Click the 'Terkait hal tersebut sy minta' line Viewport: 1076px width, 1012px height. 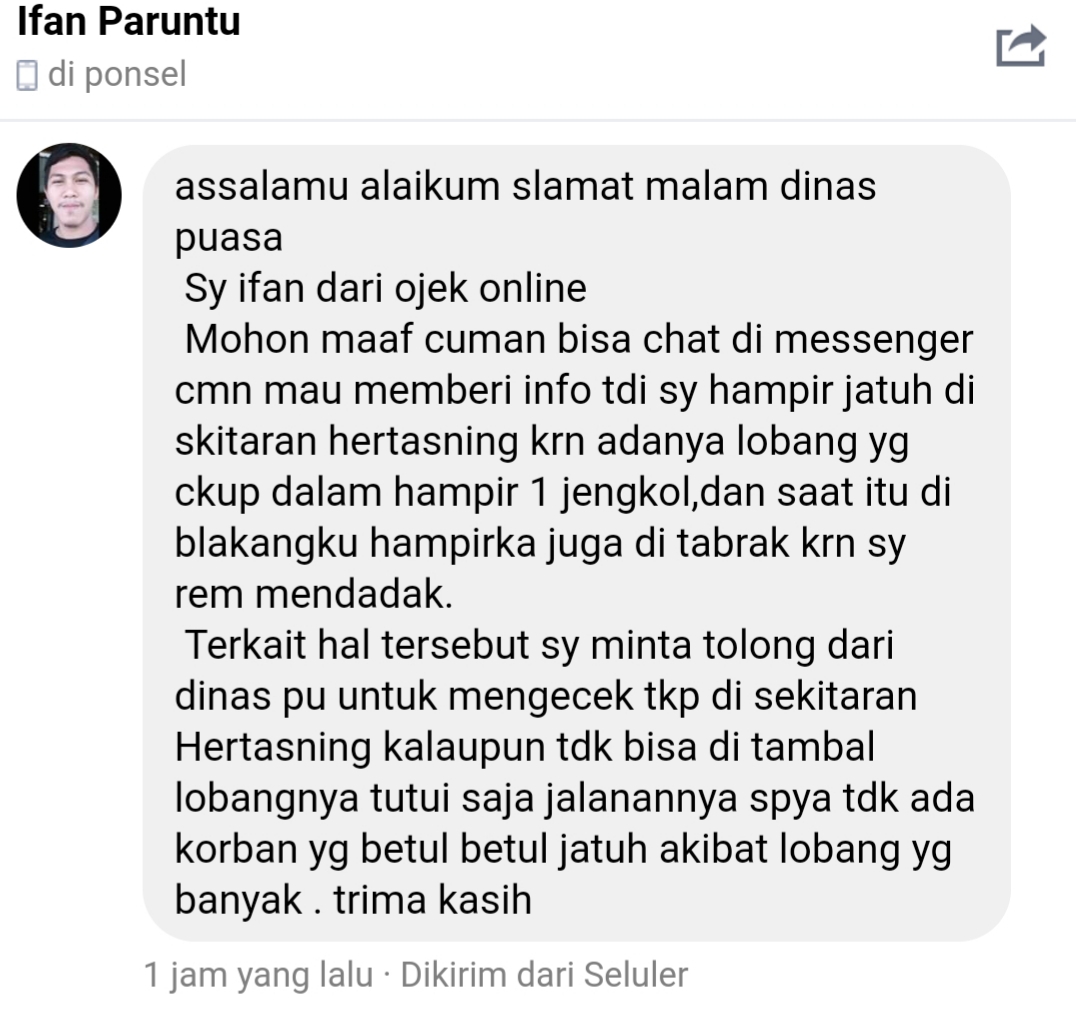(x=539, y=645)
